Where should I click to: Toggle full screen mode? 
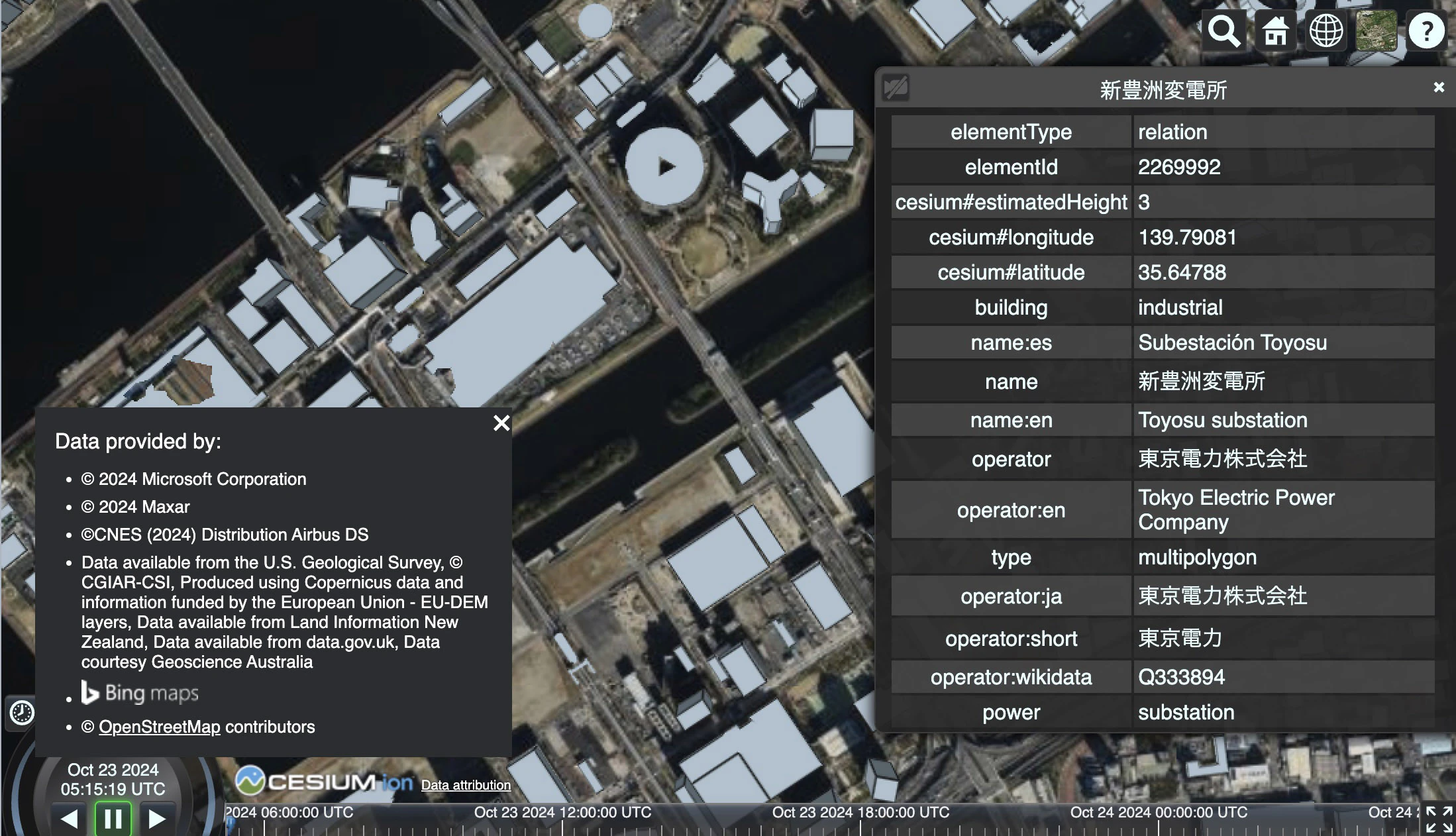click(1439, 819)
